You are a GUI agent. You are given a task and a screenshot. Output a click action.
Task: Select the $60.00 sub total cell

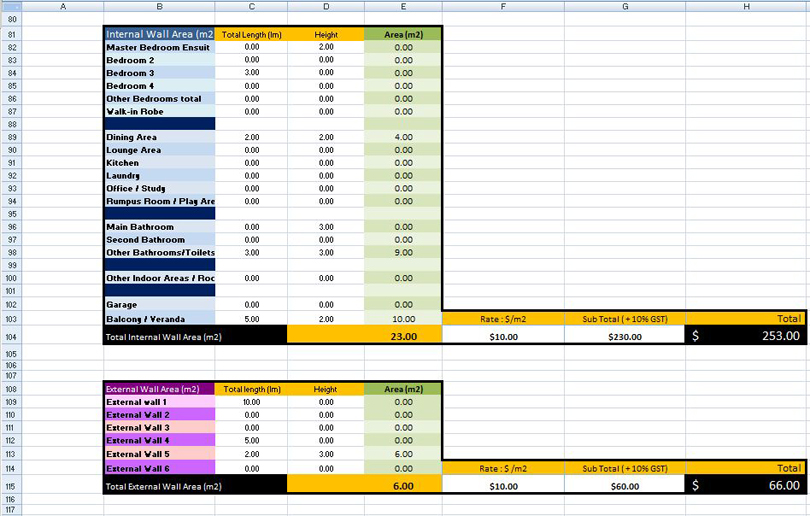[624, 487]
